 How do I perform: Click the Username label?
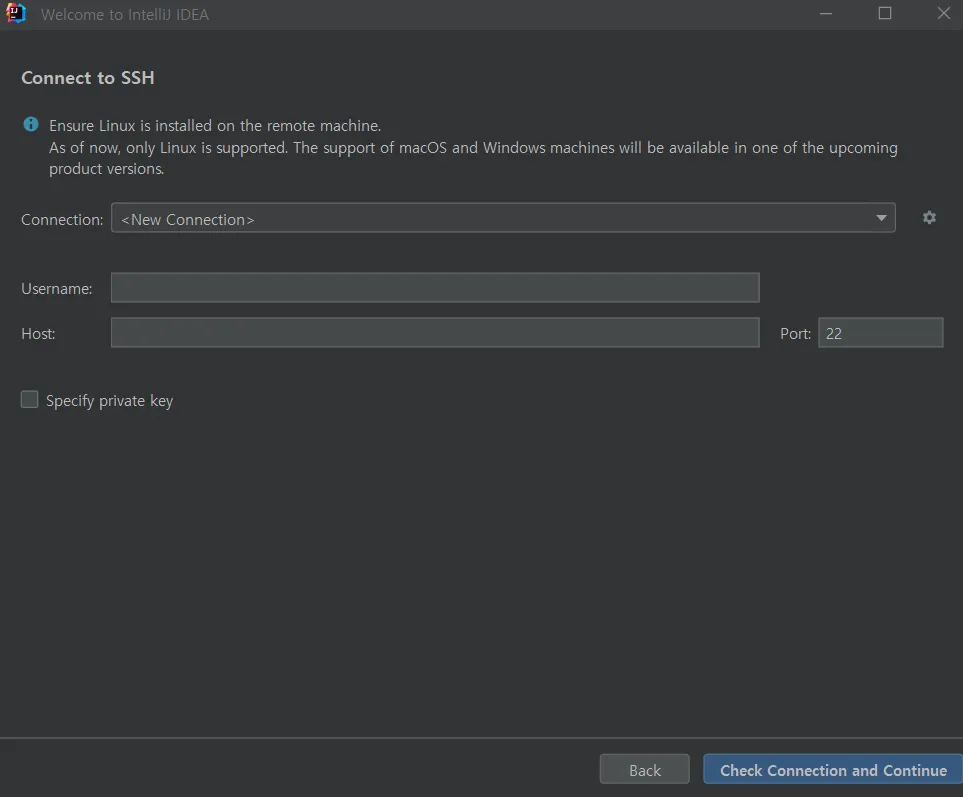click(x=57, y=289)
